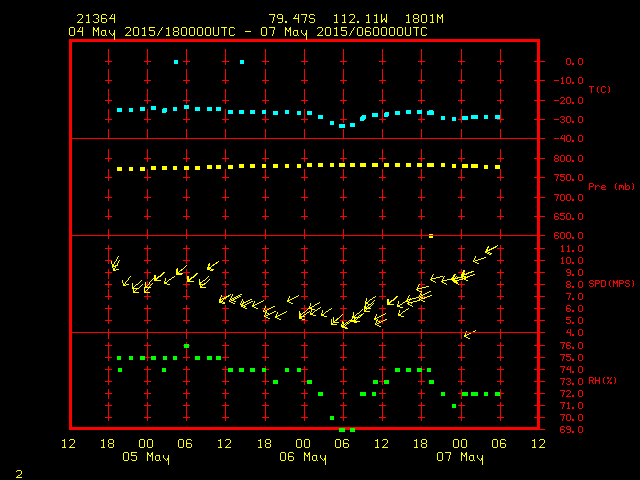
Task: Click the 650.0 pressure tick value
Action: tap(569, 217)
